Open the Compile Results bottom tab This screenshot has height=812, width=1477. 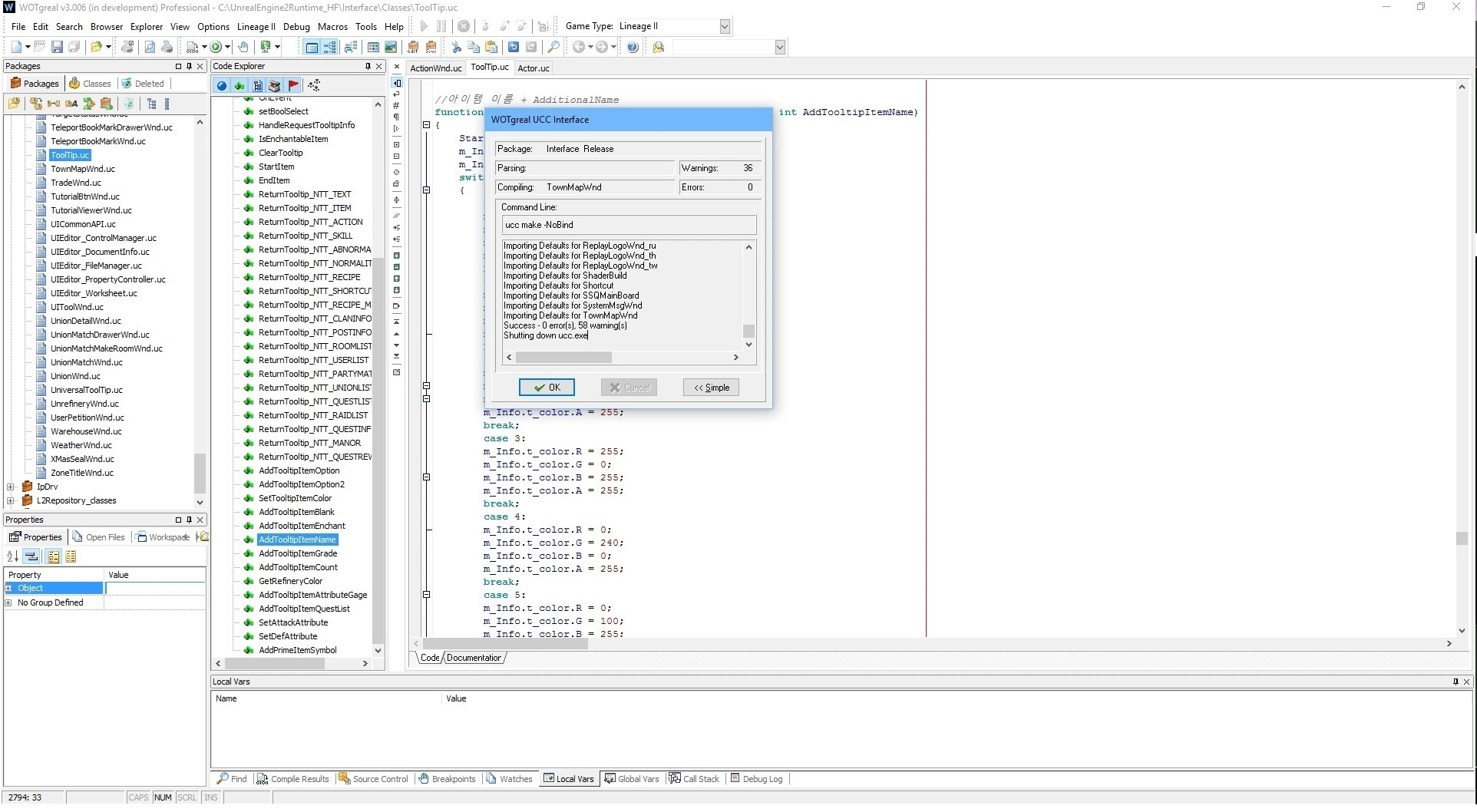coord(292,779)
